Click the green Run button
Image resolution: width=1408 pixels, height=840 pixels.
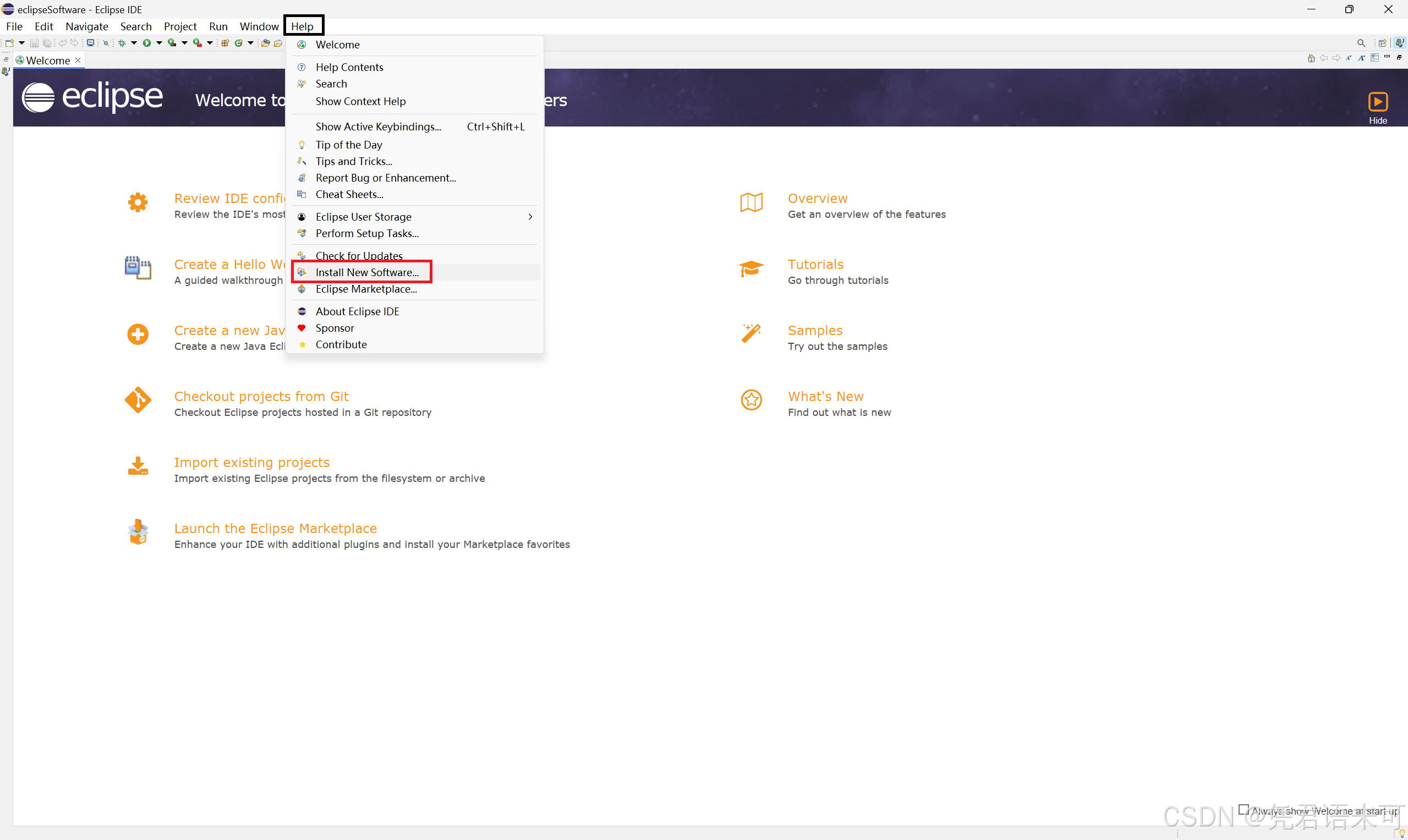[147, 43]
